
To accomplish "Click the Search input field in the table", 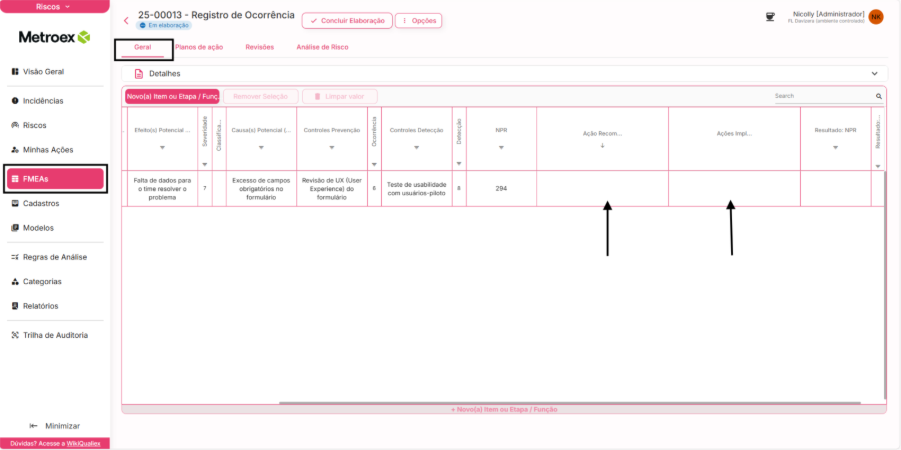I will (822, 97).
